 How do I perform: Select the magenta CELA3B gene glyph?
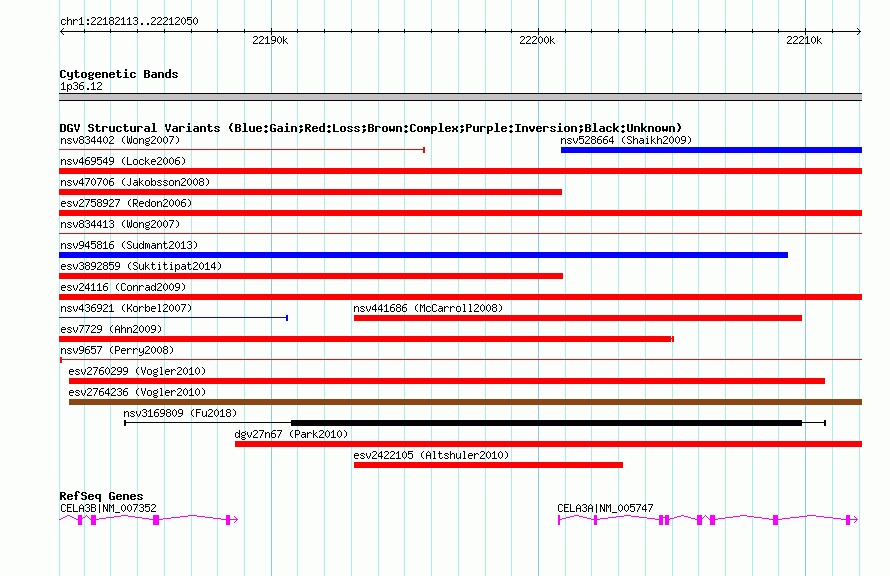pyautogui.click(x=149, y=519)
